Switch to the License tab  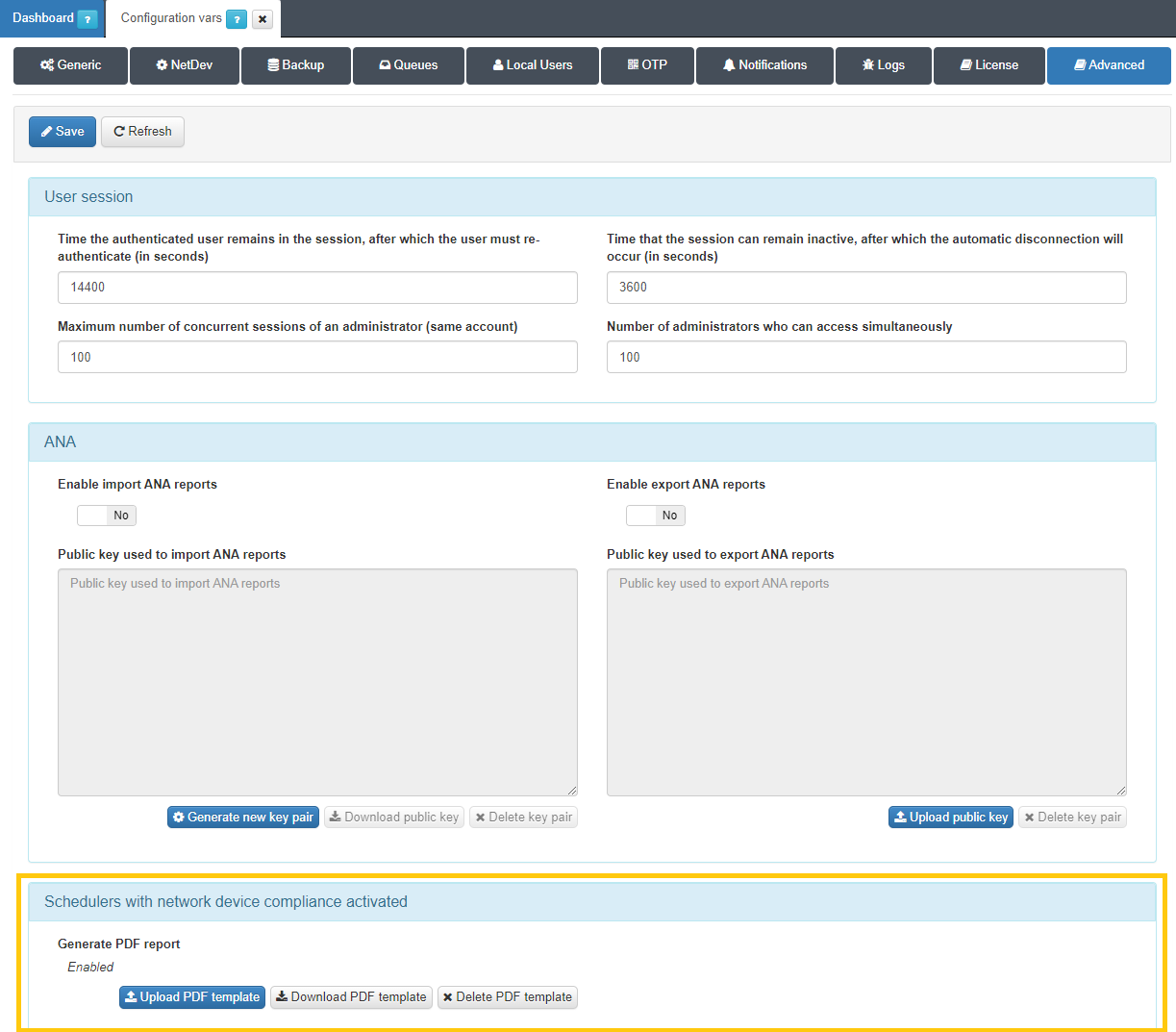click(x=988, y=65)
